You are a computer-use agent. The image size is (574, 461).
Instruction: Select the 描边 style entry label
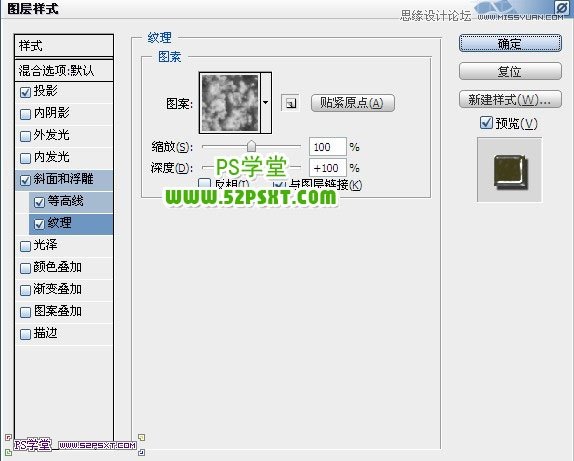point(45,333)
